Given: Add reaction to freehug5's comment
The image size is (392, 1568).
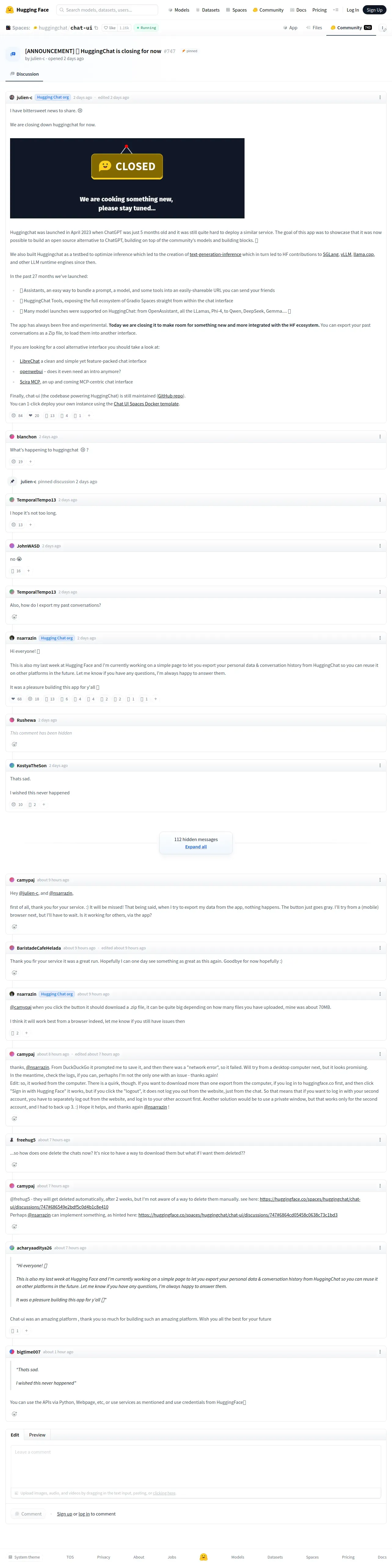Looking at the screenshot, I should (x=14, y=1164).
